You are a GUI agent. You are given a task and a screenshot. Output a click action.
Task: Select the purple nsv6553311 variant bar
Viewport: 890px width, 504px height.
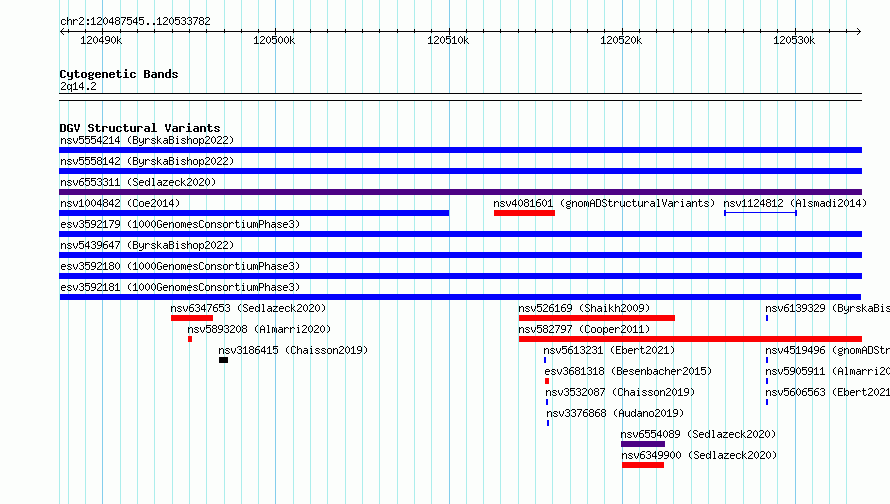click(x=460, y=192)
